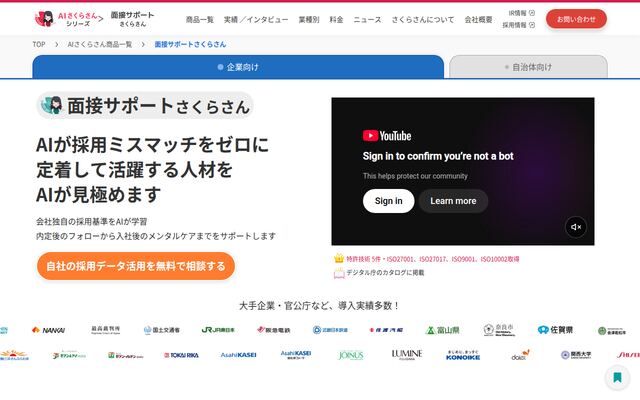Open さくらさんについて in the header
The image size is (640, 400).
click(x=423, y=20)
